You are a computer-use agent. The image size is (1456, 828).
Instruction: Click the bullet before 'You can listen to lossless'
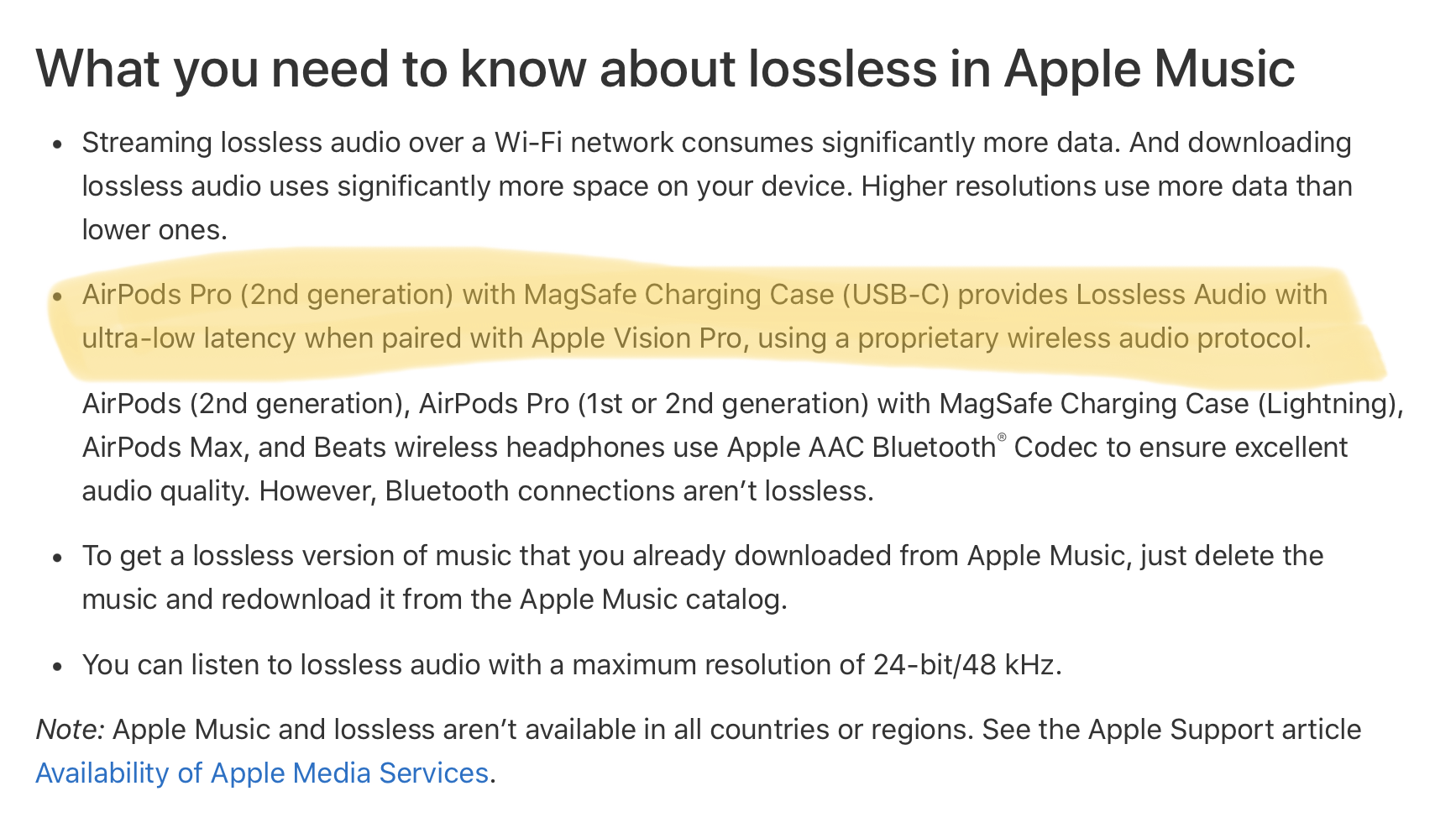click(x=57, y=667)
